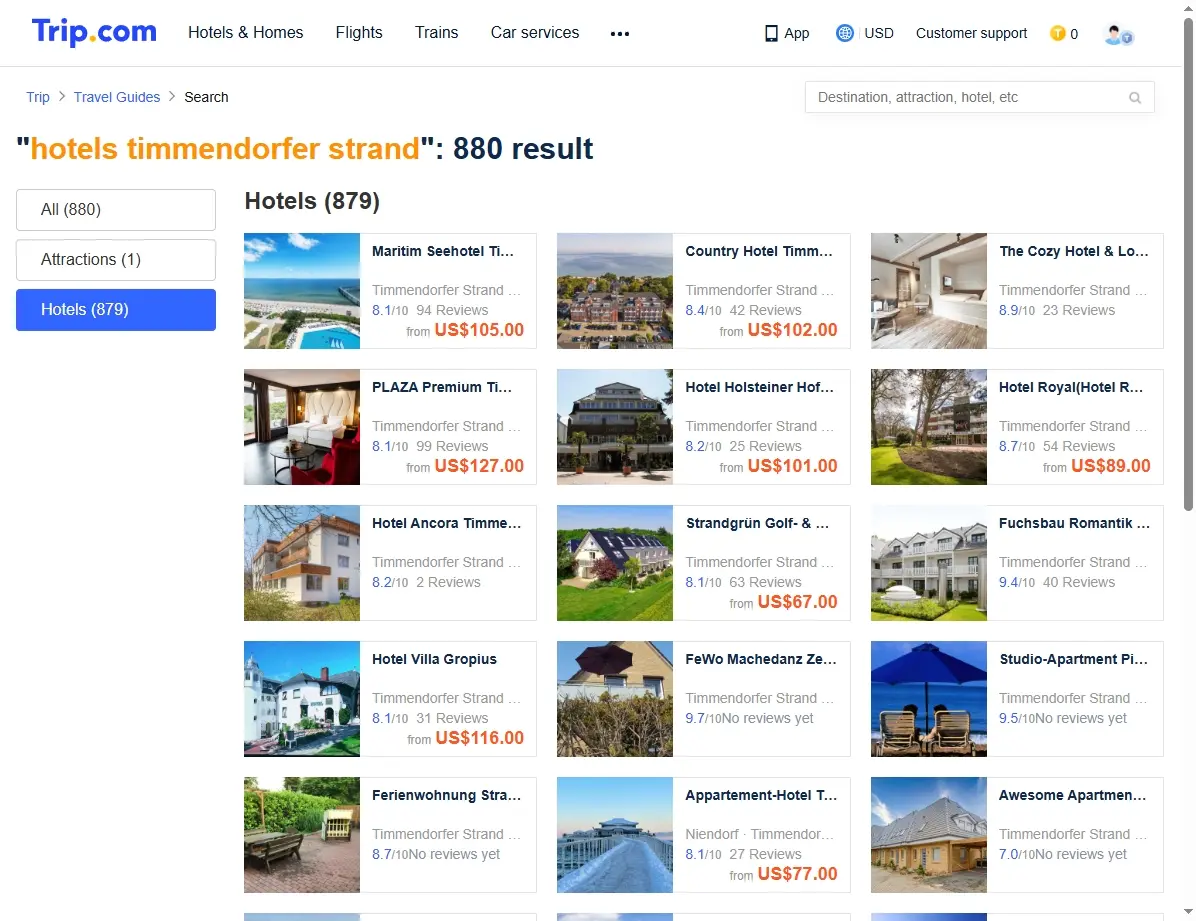Open PLAZA Premium Ti... listing title
This screenshot has height=921, width=1196.
pyautogui.click(x=442, y=387)
